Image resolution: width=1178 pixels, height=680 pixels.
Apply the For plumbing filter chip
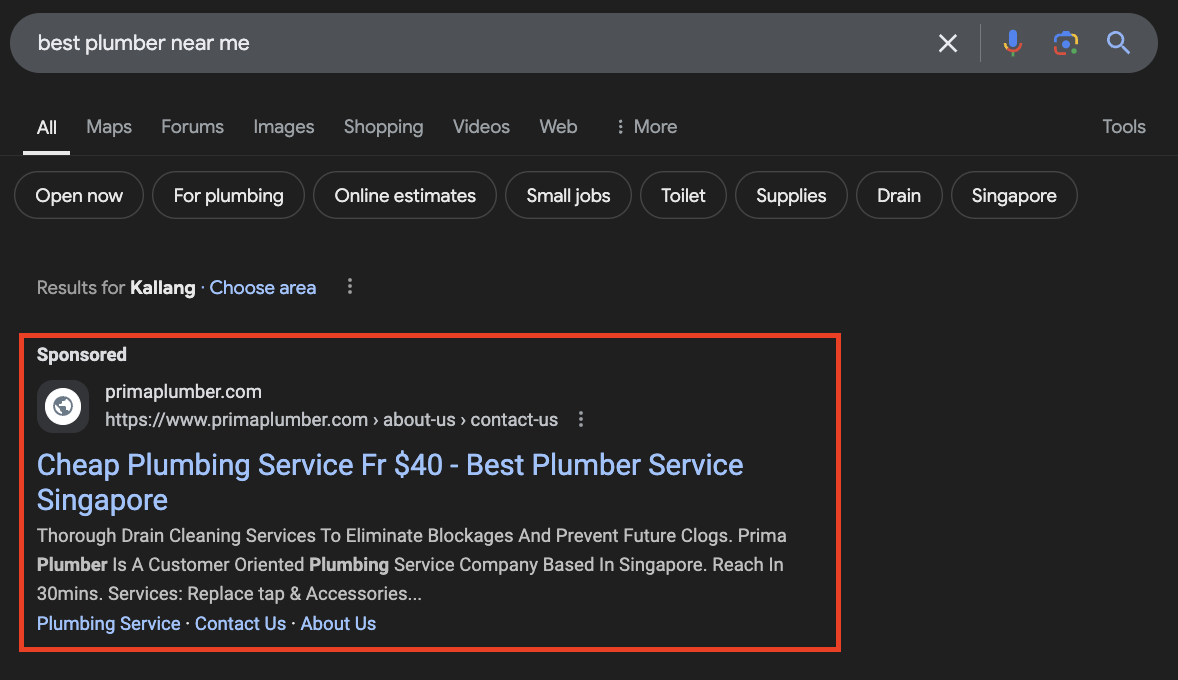tap(228, 195)
